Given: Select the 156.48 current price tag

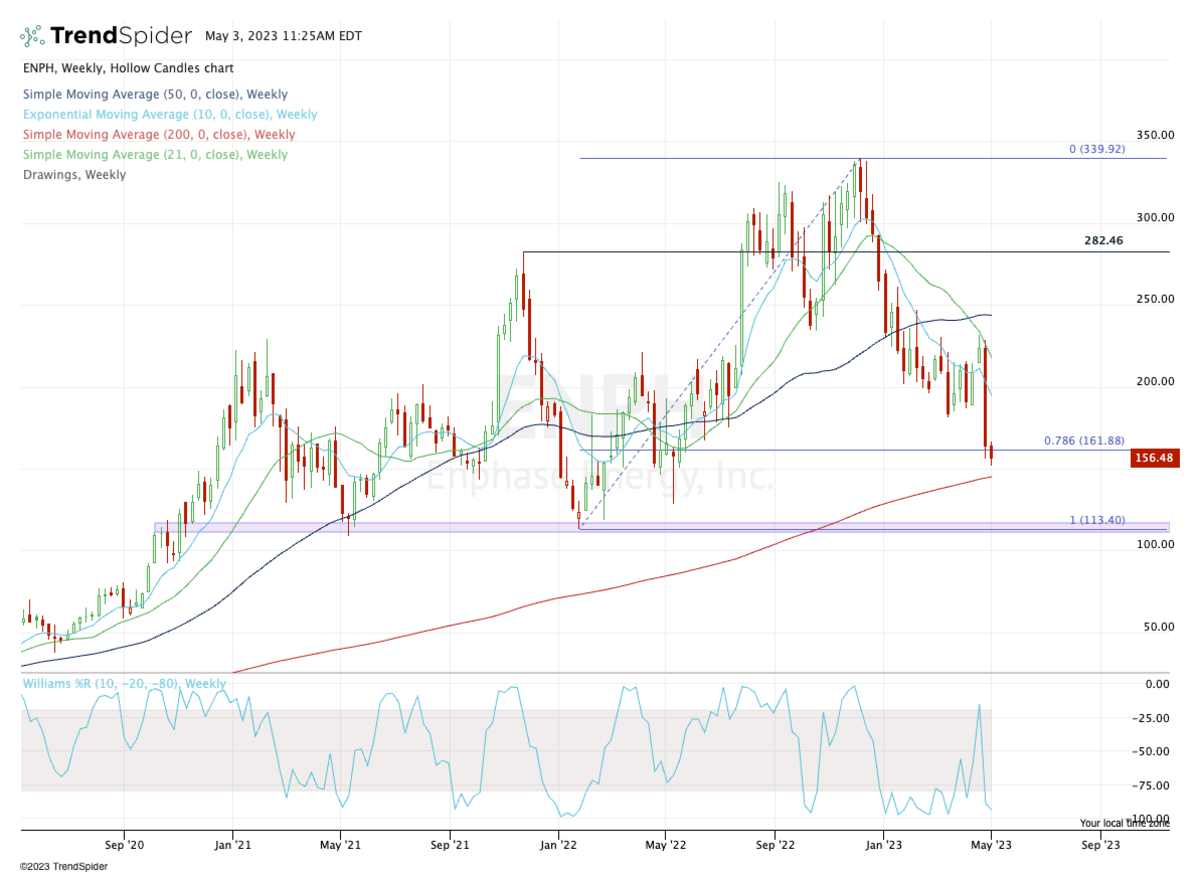Looking at the screenshot, I should pyautogui.click(x=1156, y=458).
